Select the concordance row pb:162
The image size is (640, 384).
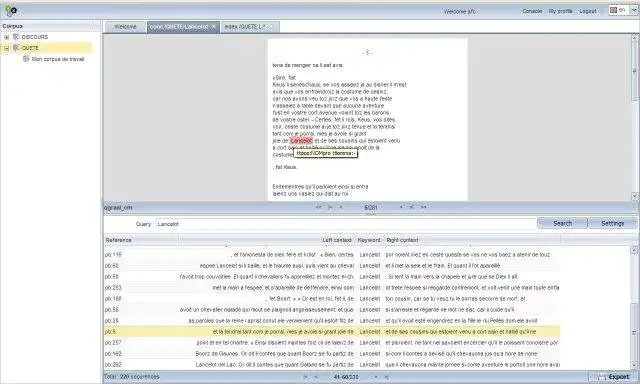(332, 354)
